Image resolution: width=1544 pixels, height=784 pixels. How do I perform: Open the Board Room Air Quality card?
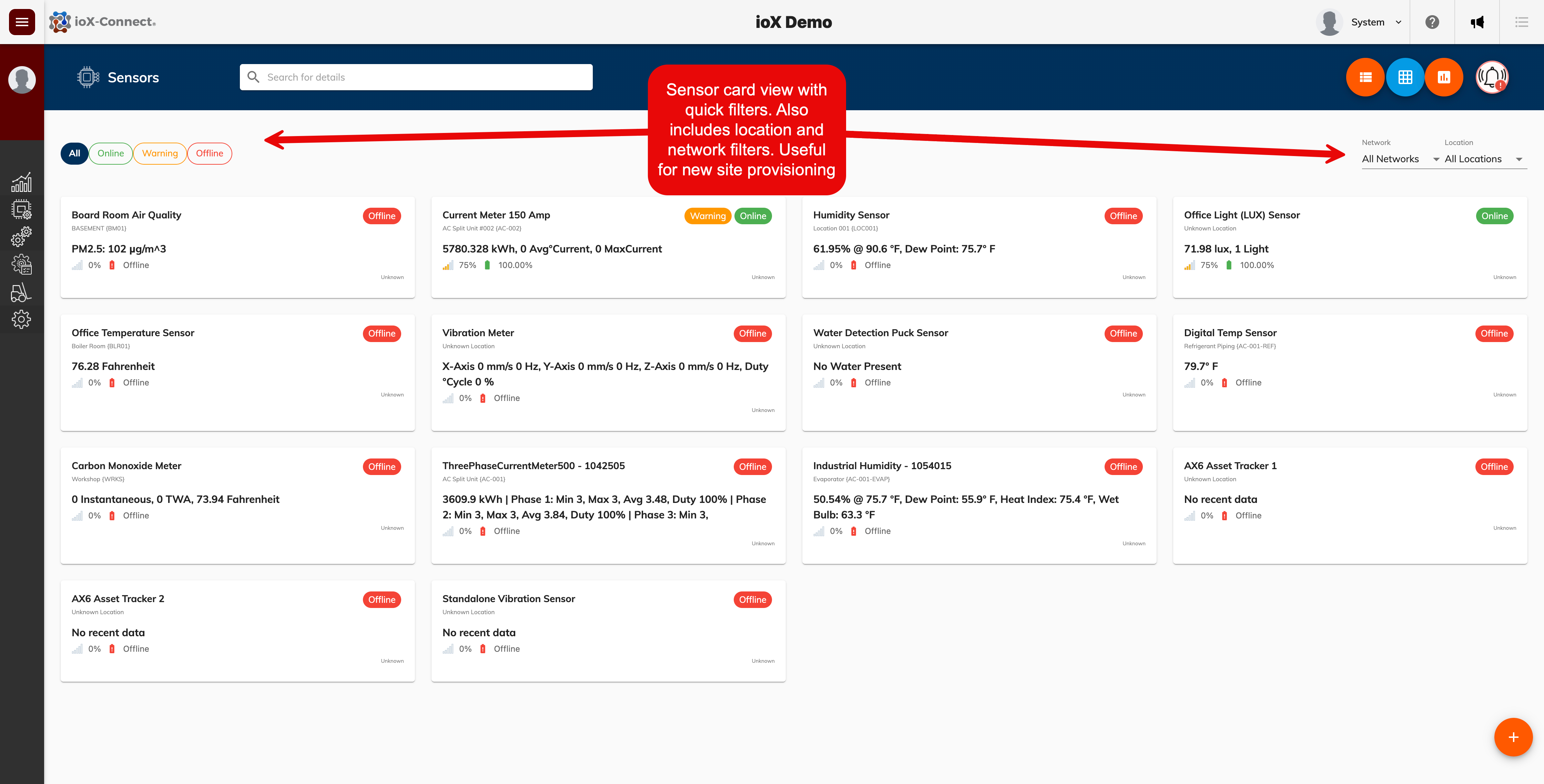coord(237,247)
